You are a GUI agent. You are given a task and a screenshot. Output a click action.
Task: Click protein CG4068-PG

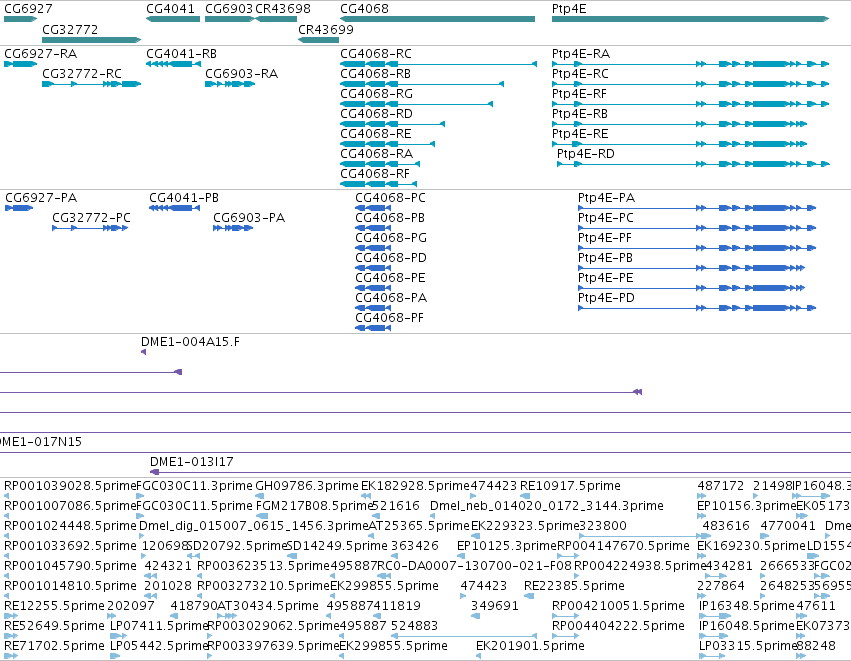click(x=373, y=249)
